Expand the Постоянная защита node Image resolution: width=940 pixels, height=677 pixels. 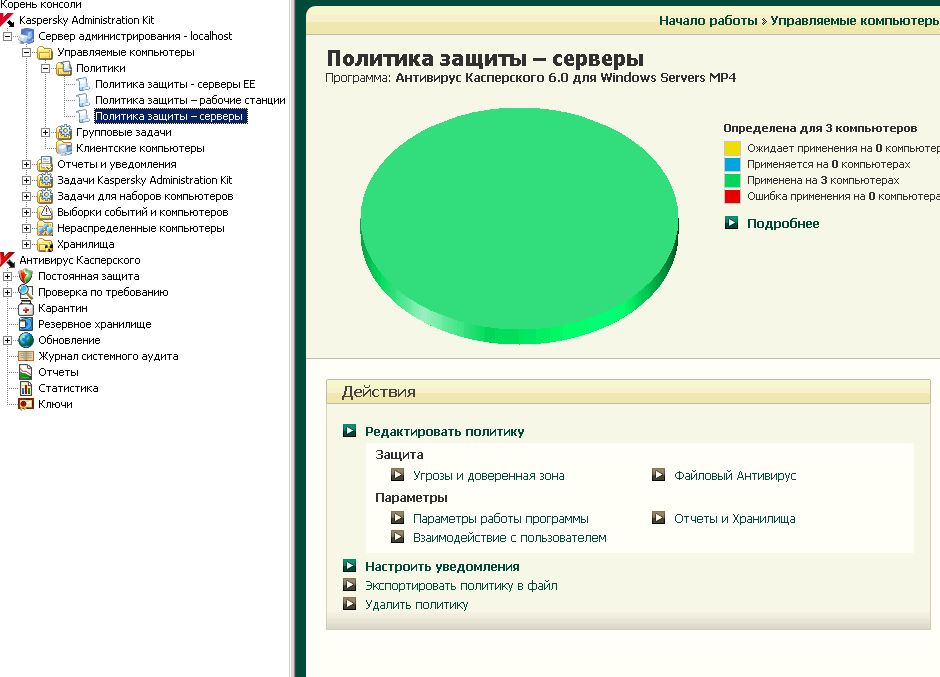coord(8,276)
